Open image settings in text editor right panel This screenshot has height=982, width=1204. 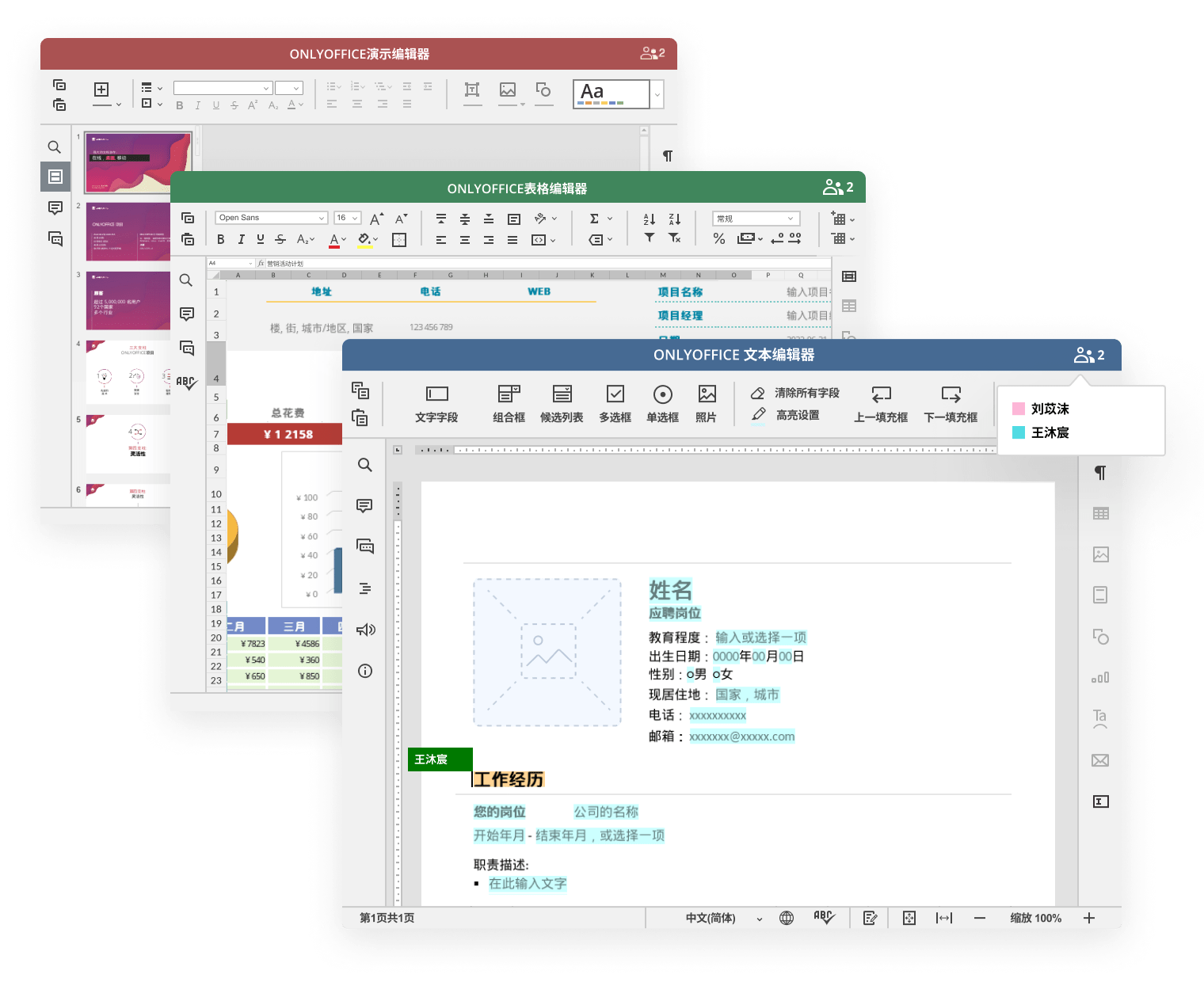pyautogui.click(x=1101, y=554)
